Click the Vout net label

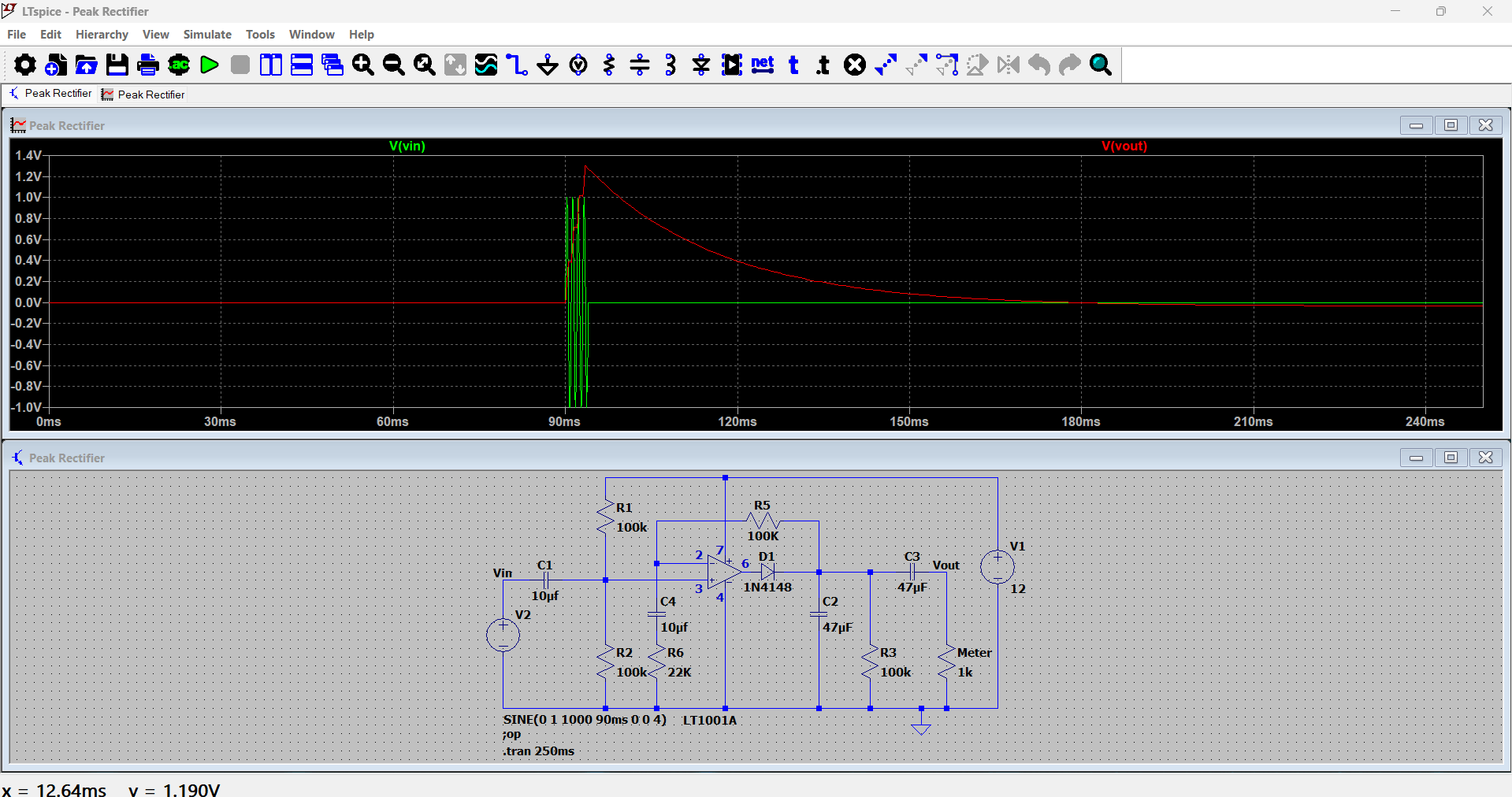tap(945, 565)
